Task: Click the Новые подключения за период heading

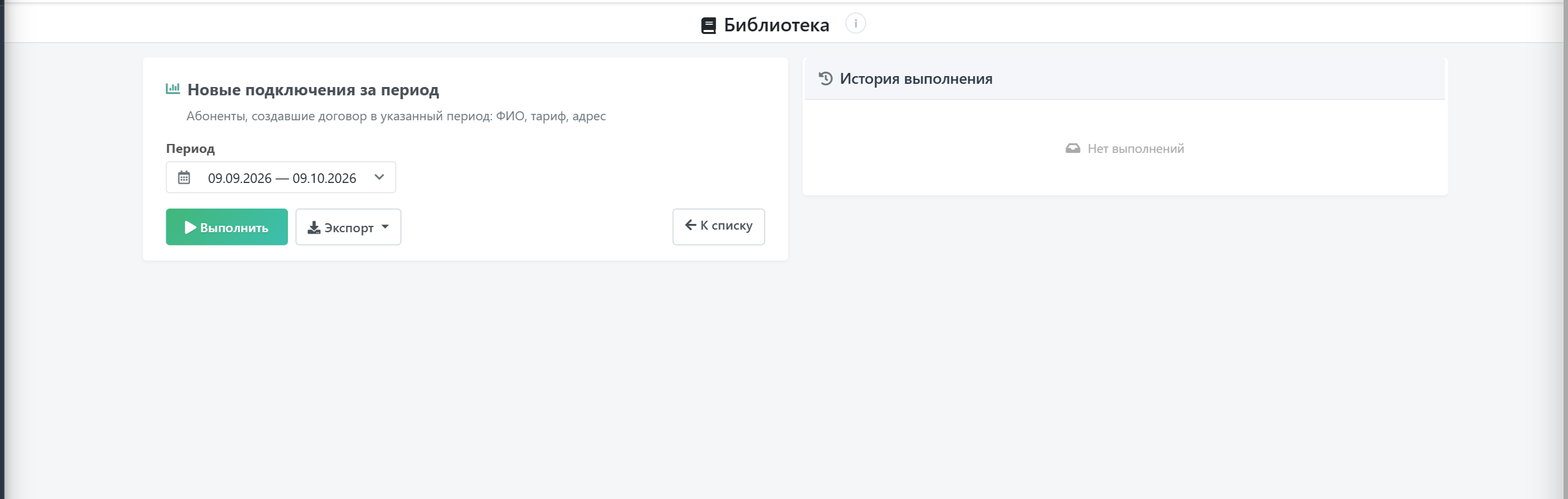Action: tap(313, 90)
